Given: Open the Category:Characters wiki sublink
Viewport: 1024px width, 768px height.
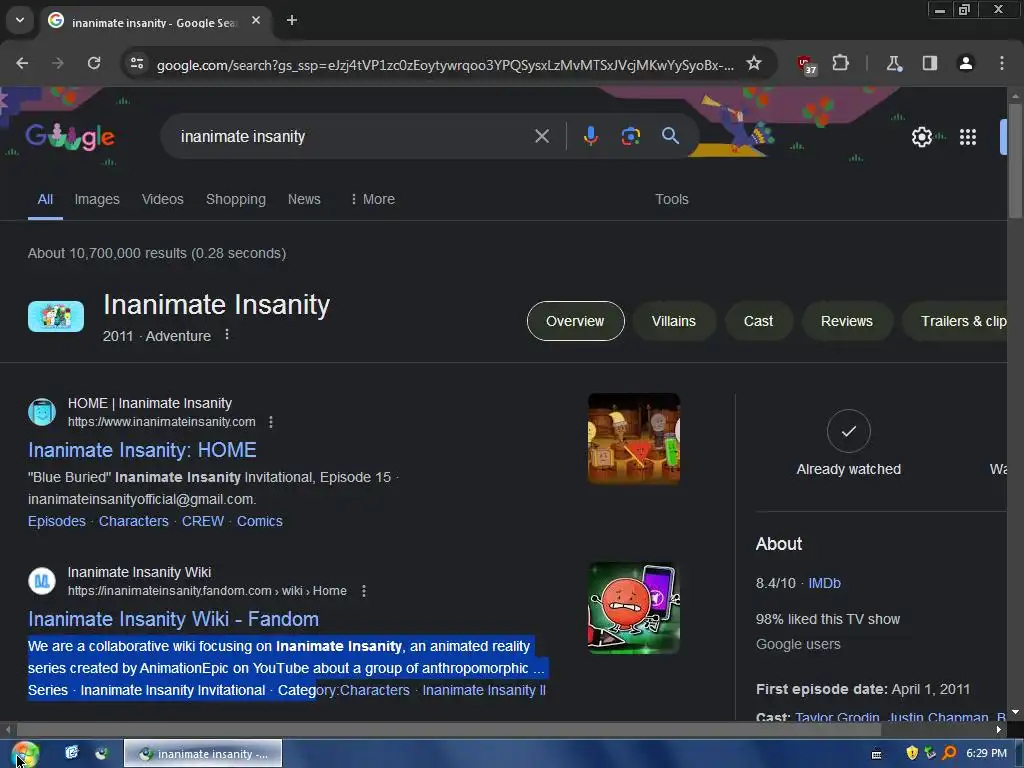Looking at the screenshot, I should point(344,690).
